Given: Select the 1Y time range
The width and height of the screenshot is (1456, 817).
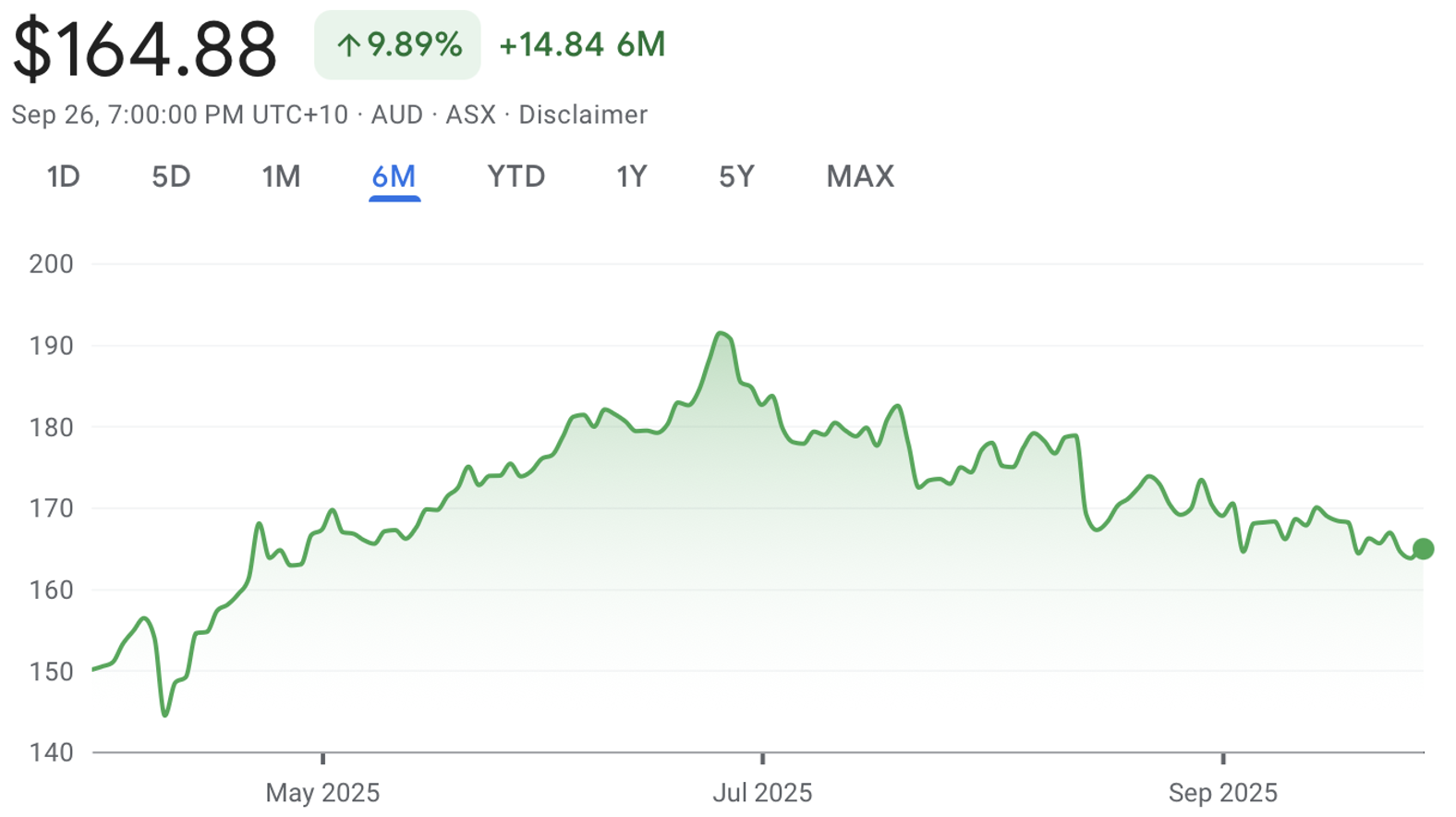Looking at the screenshot, I should coord(632,177).
